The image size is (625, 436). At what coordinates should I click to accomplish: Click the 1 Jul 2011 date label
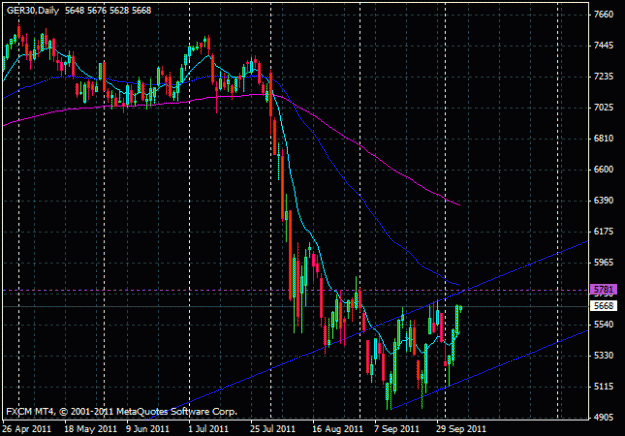point(208,429)
